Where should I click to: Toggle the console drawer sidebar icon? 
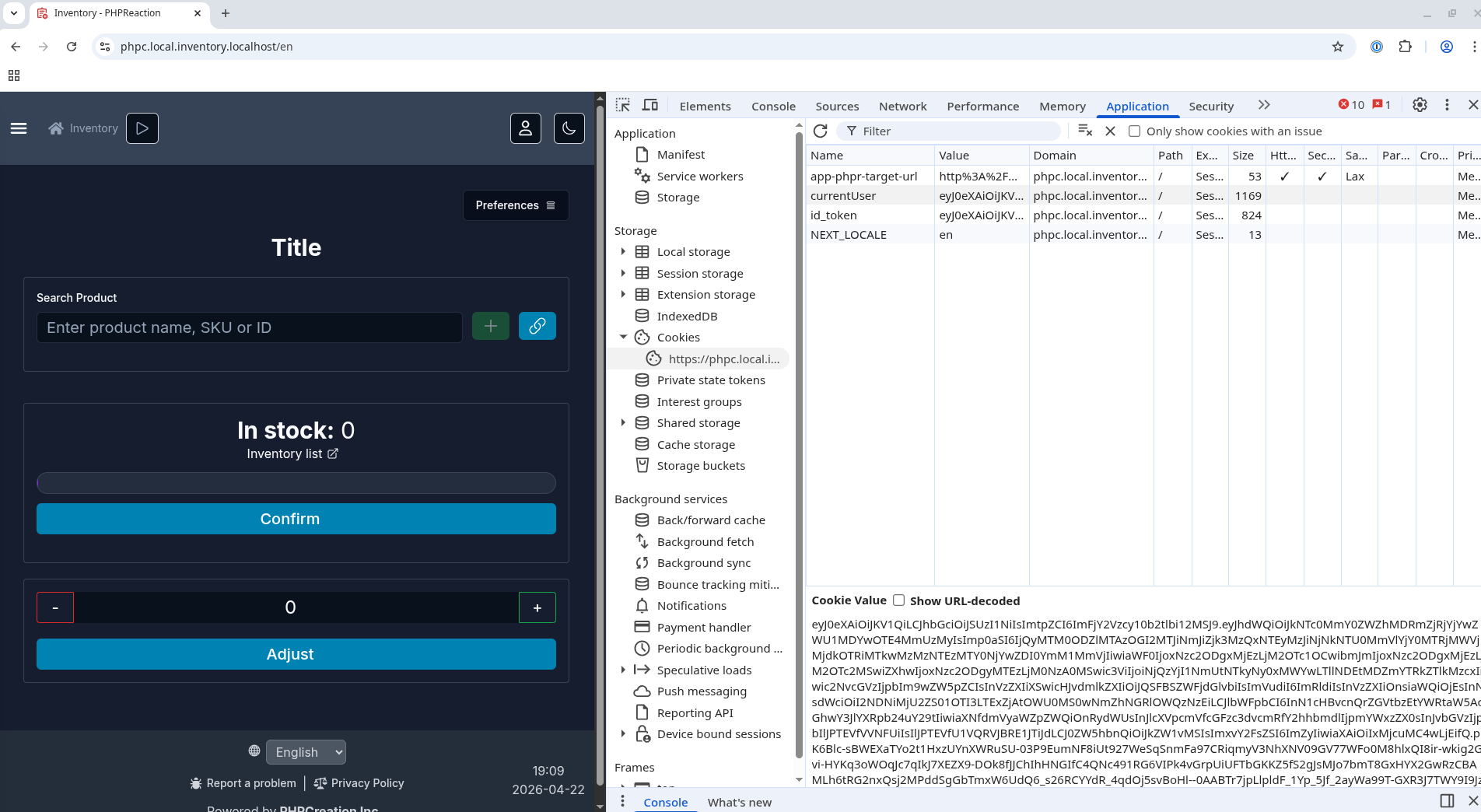(x=1447, y=800)
